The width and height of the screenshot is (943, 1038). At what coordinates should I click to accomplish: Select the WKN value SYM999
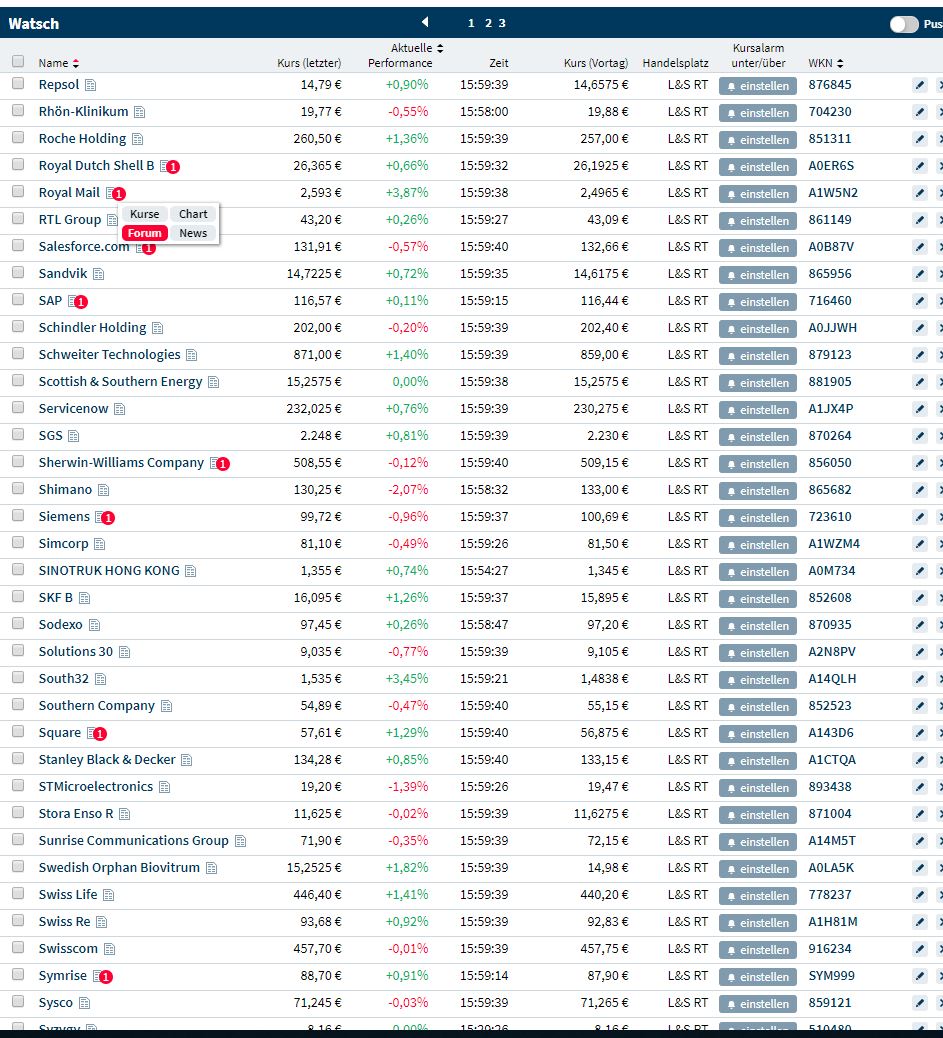tap(832, 976)
